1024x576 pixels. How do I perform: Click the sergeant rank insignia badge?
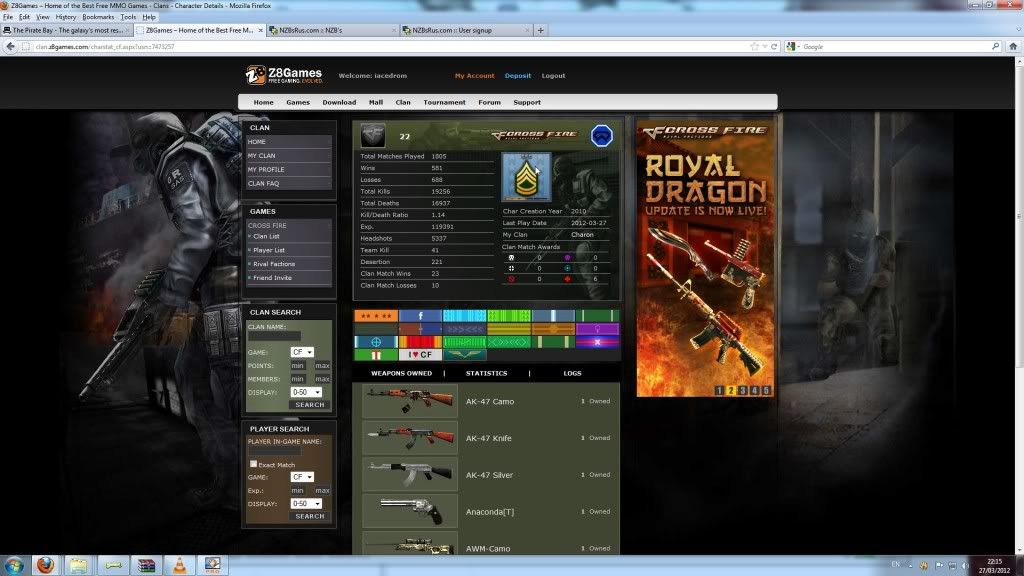[x=526, y=177]
